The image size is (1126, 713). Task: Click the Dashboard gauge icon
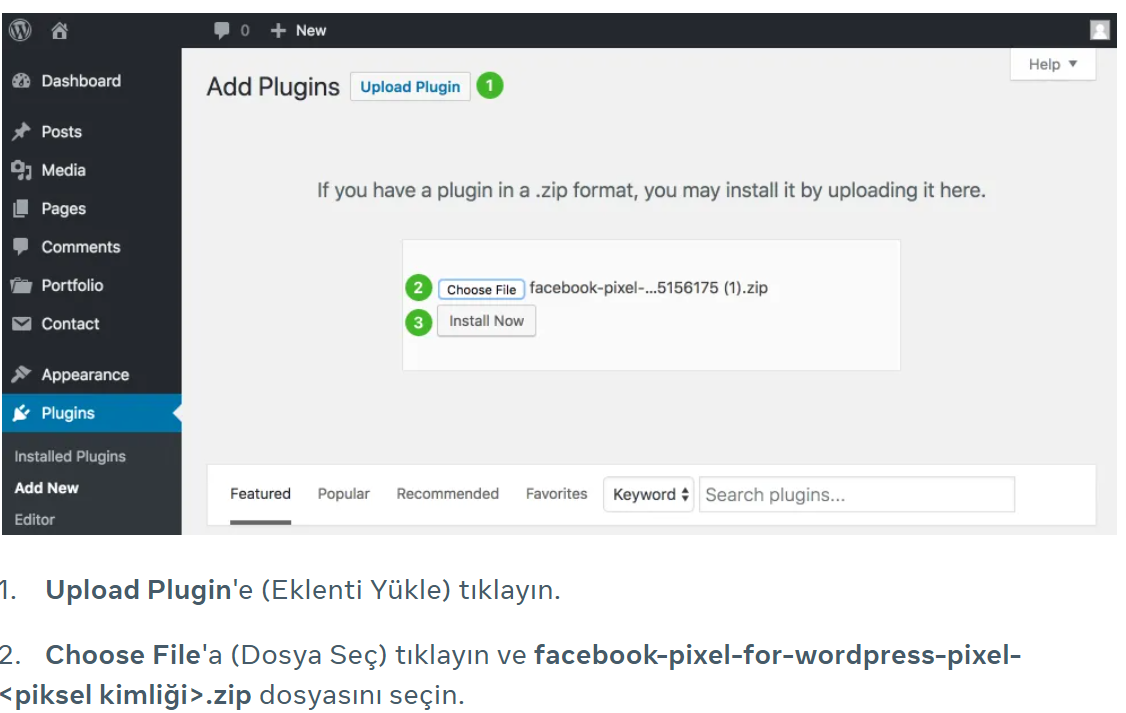[x=22, y=81]
